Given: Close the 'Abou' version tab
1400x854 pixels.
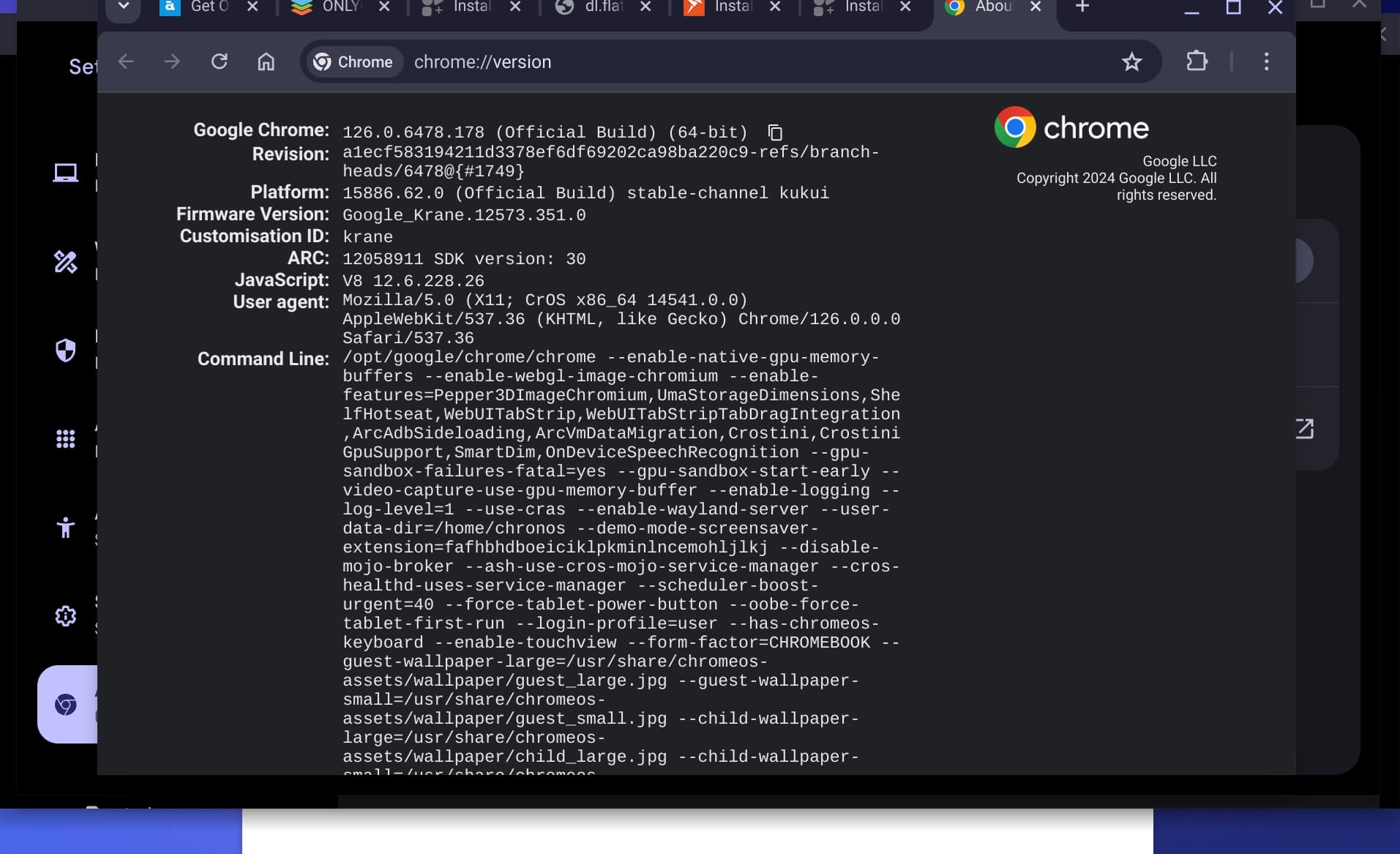Looking at the screenshot, I should (1036, 7).
